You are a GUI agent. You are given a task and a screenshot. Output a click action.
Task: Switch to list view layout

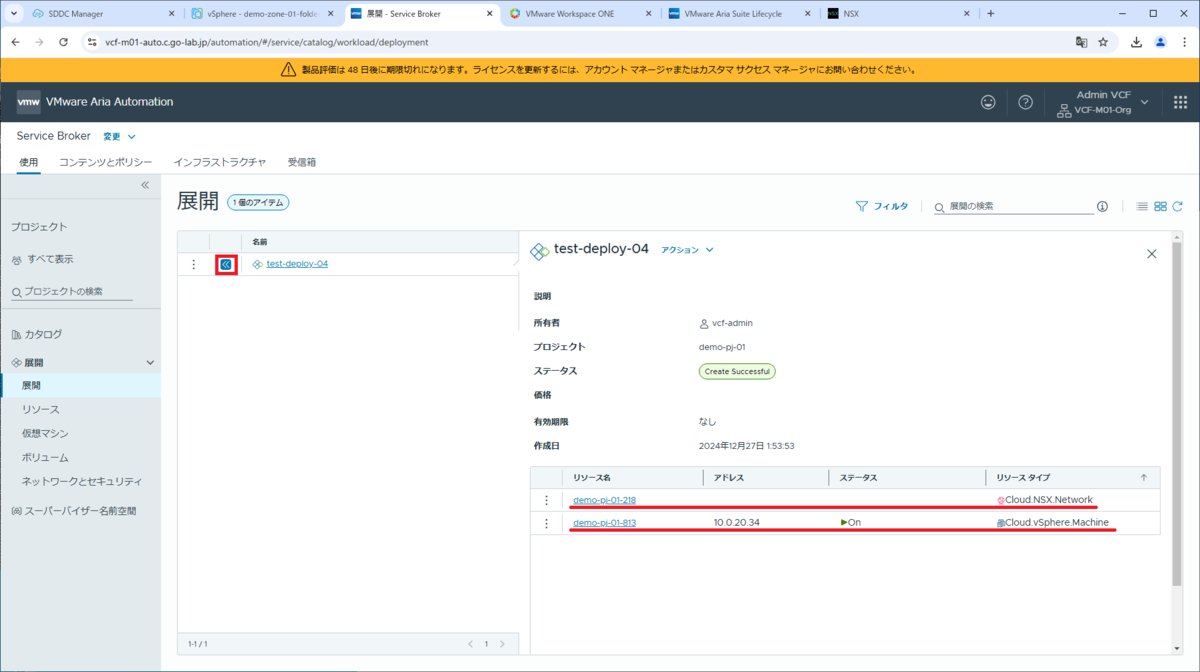click(1142, 206)
